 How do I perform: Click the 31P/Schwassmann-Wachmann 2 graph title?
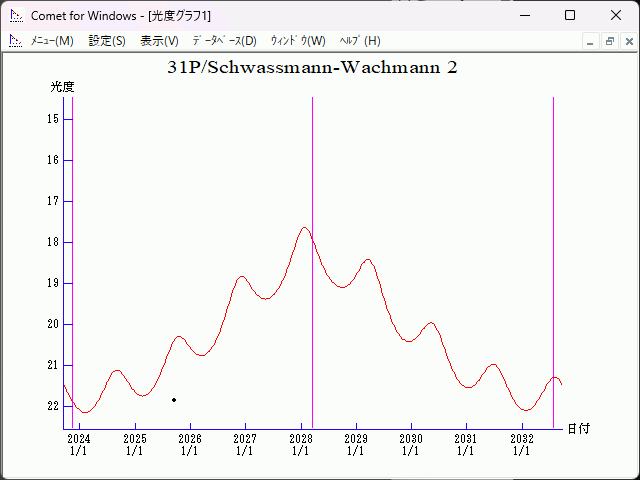coord(312,68)
